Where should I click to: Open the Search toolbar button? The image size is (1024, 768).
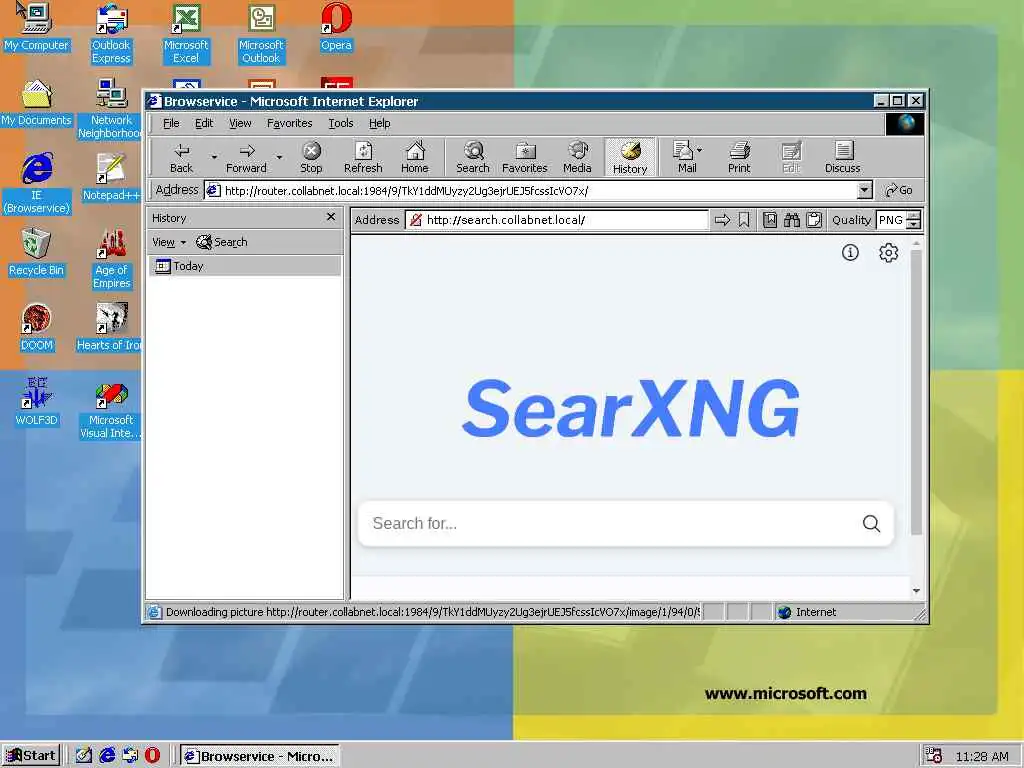(x=473, y=157)
